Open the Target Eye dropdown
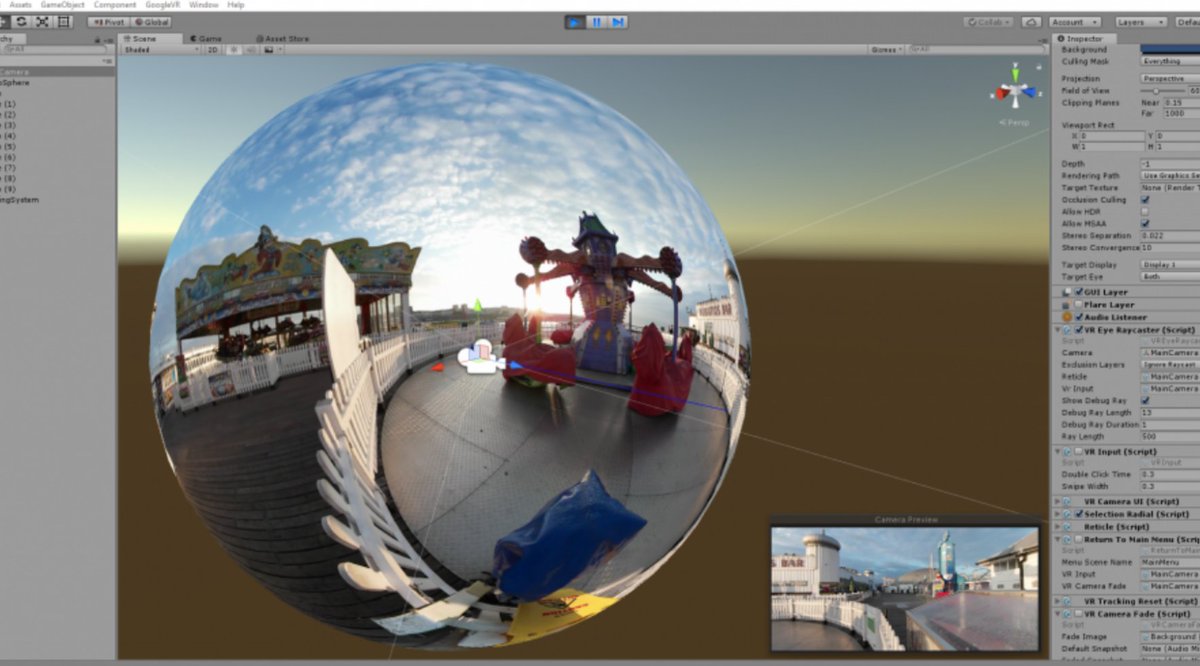The image size is (1200, 666). (1170, 276)
